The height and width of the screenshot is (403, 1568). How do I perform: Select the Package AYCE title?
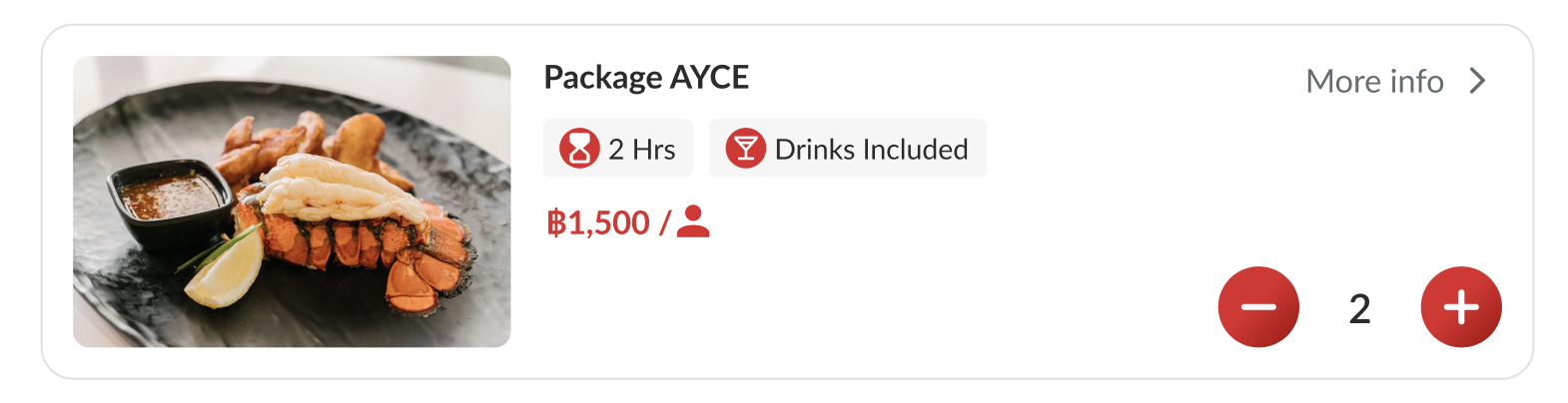(646, 77)
